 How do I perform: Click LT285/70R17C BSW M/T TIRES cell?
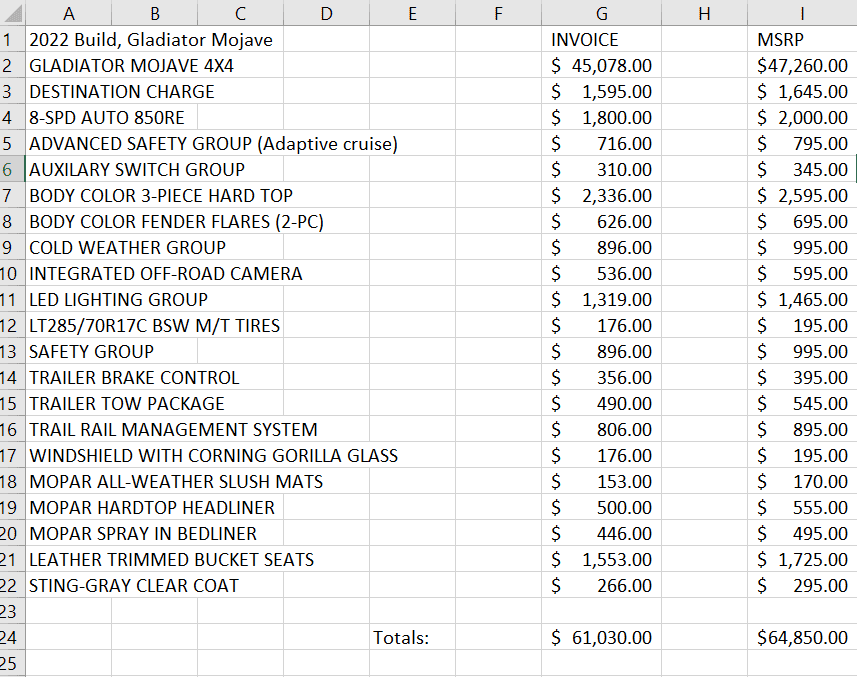coord(154,325)
